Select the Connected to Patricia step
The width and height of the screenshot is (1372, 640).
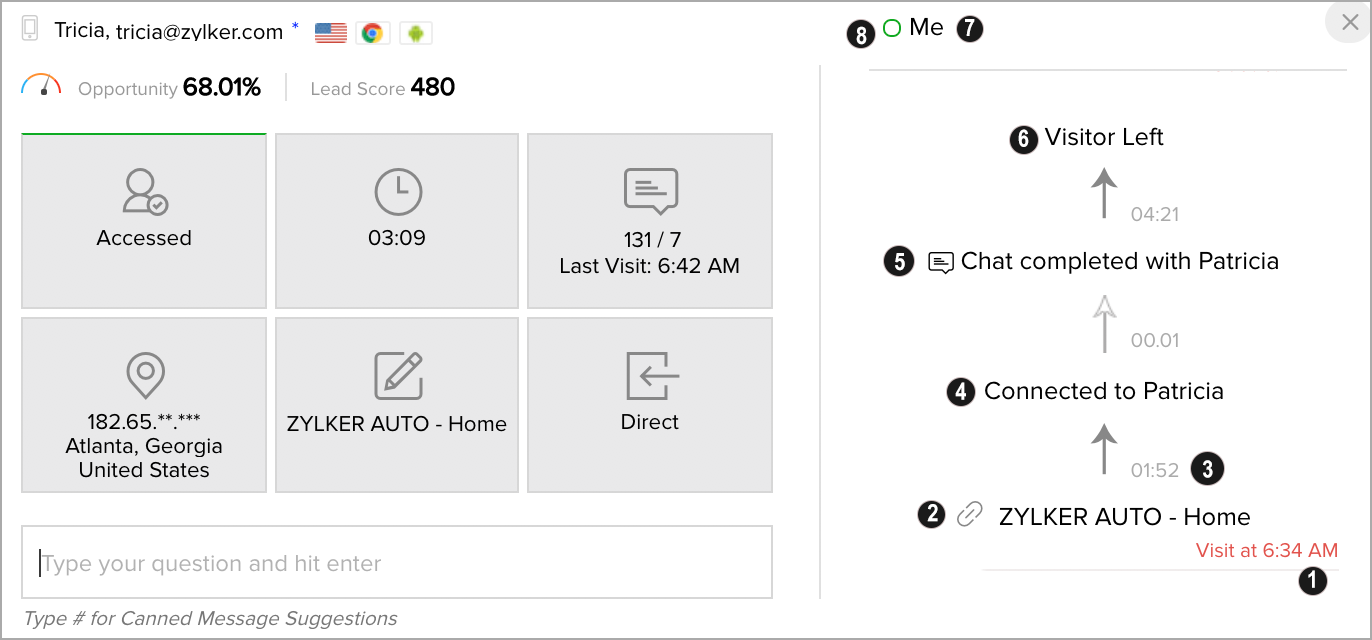click(x=1103, y=391)
